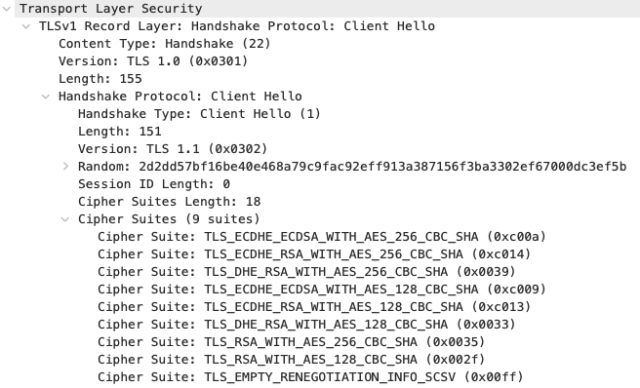Select the TLS_EMPTY_RENEGOTIATION_INFO_SCSV cipher suite row
This screenshot has width=640, height=388.
pos(310,377)
